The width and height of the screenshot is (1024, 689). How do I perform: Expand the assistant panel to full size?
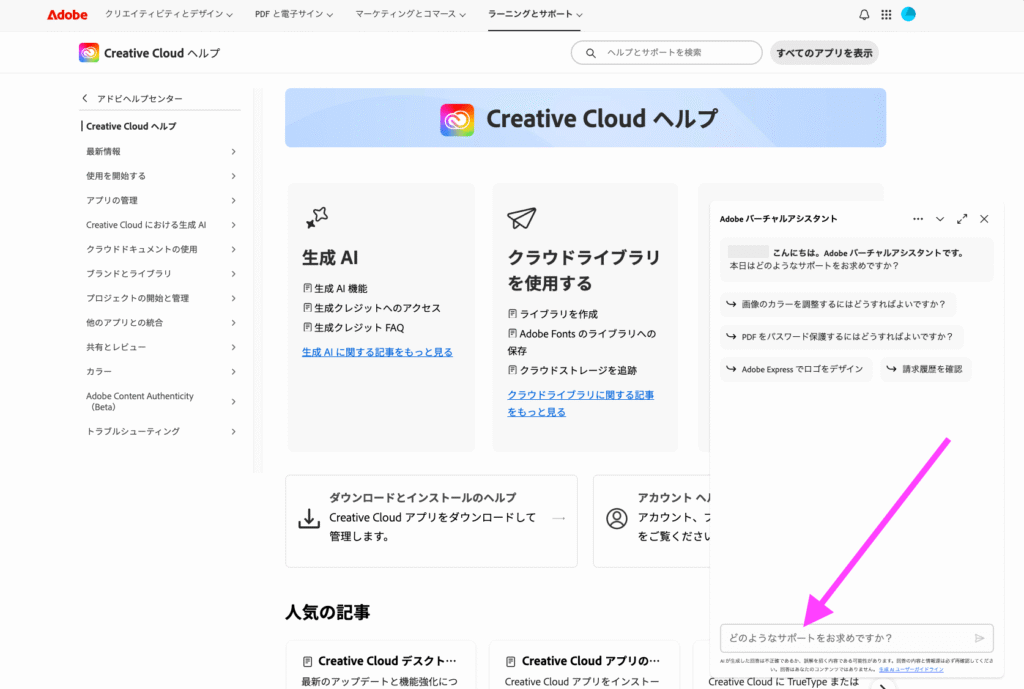click(962, 219)
